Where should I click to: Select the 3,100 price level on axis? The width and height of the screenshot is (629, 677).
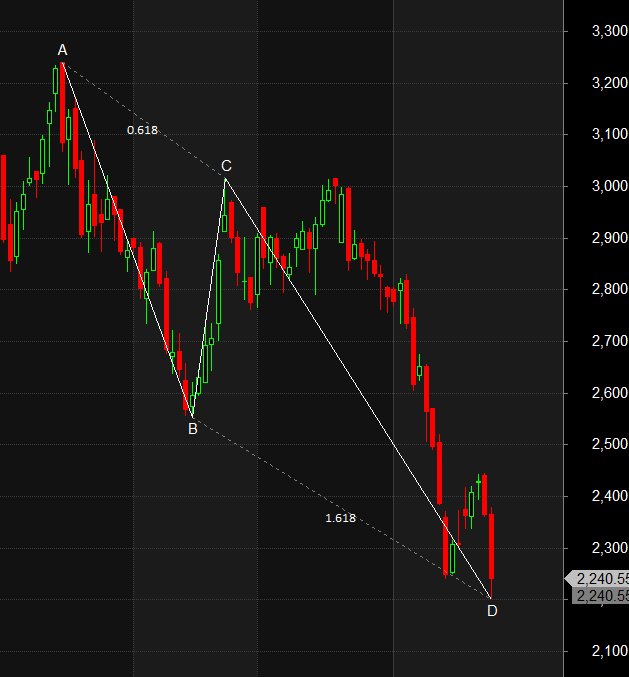click(x=610, y=135)
